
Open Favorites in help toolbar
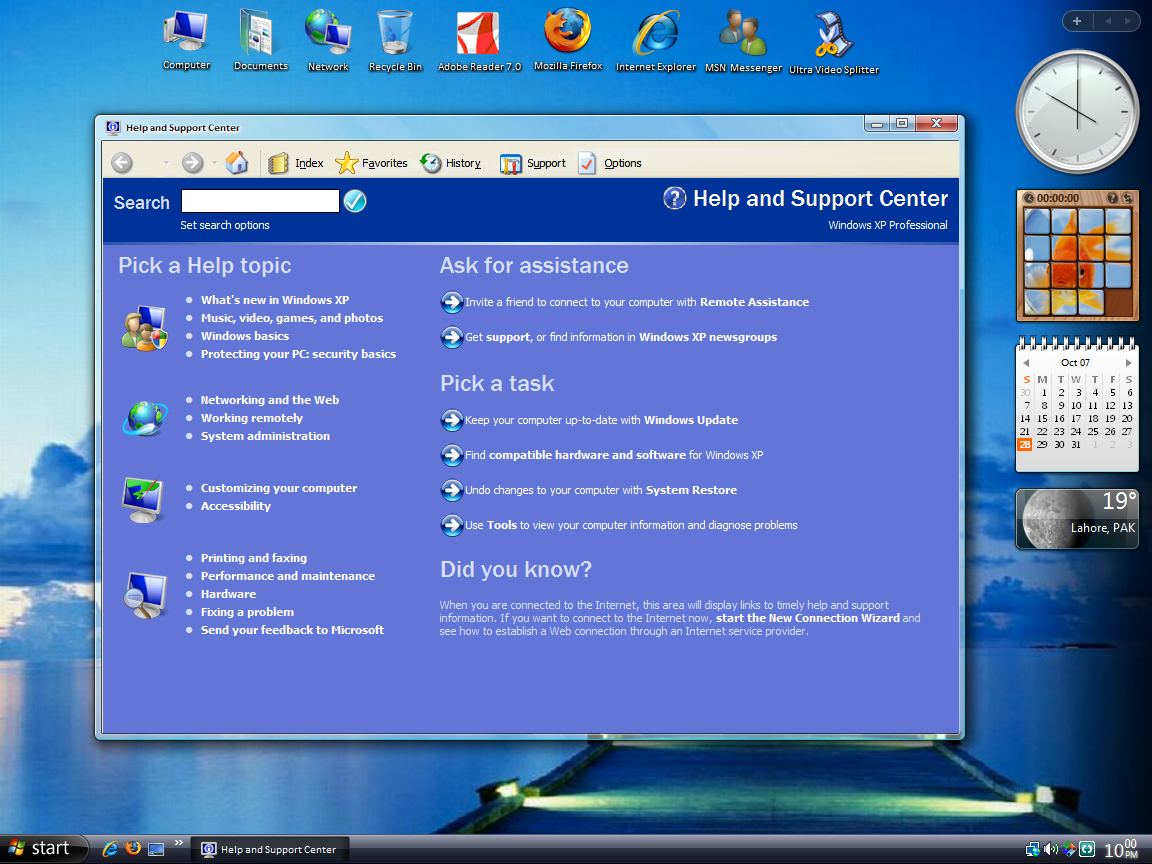[371, 163]
